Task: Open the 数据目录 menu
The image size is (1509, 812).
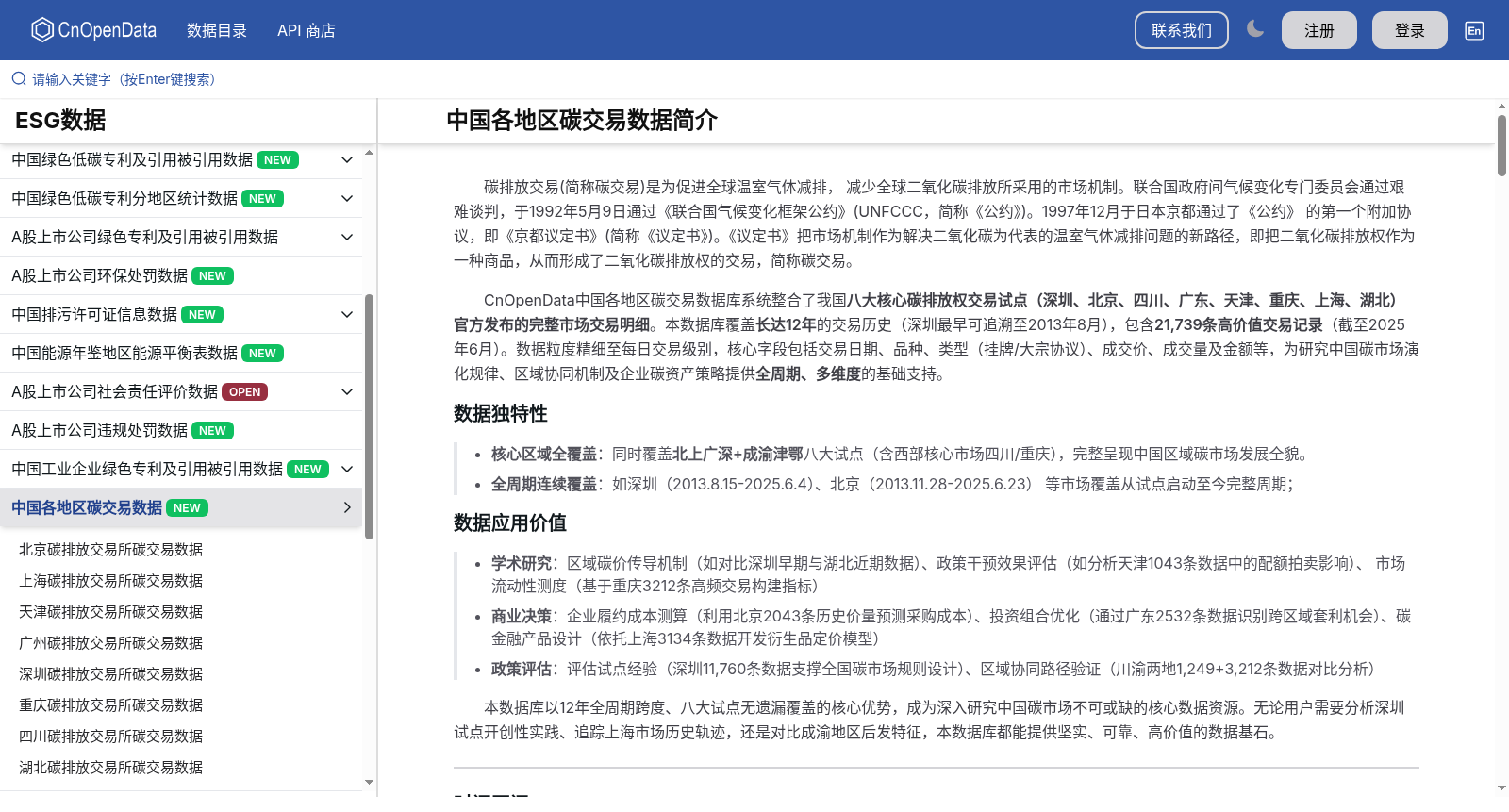Action: (x=217, y=30)
